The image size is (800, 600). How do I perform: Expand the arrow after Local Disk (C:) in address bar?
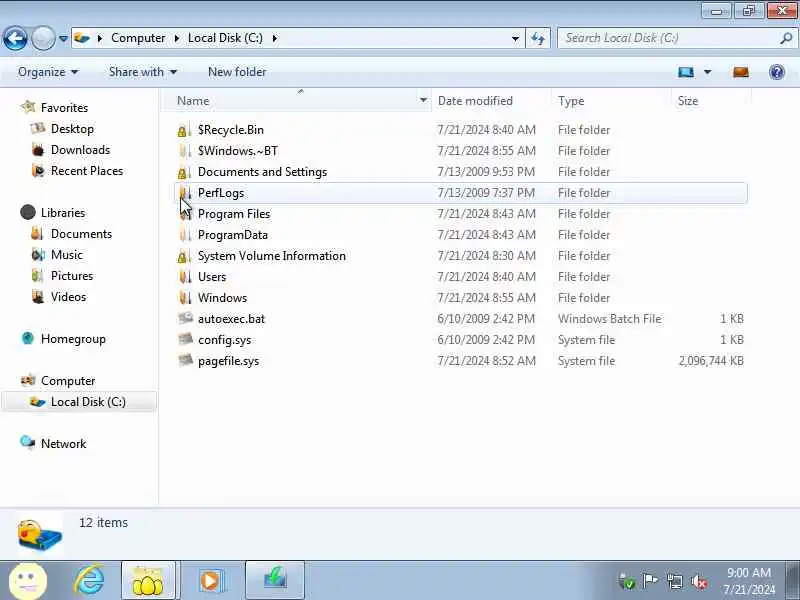coord(274,38)
